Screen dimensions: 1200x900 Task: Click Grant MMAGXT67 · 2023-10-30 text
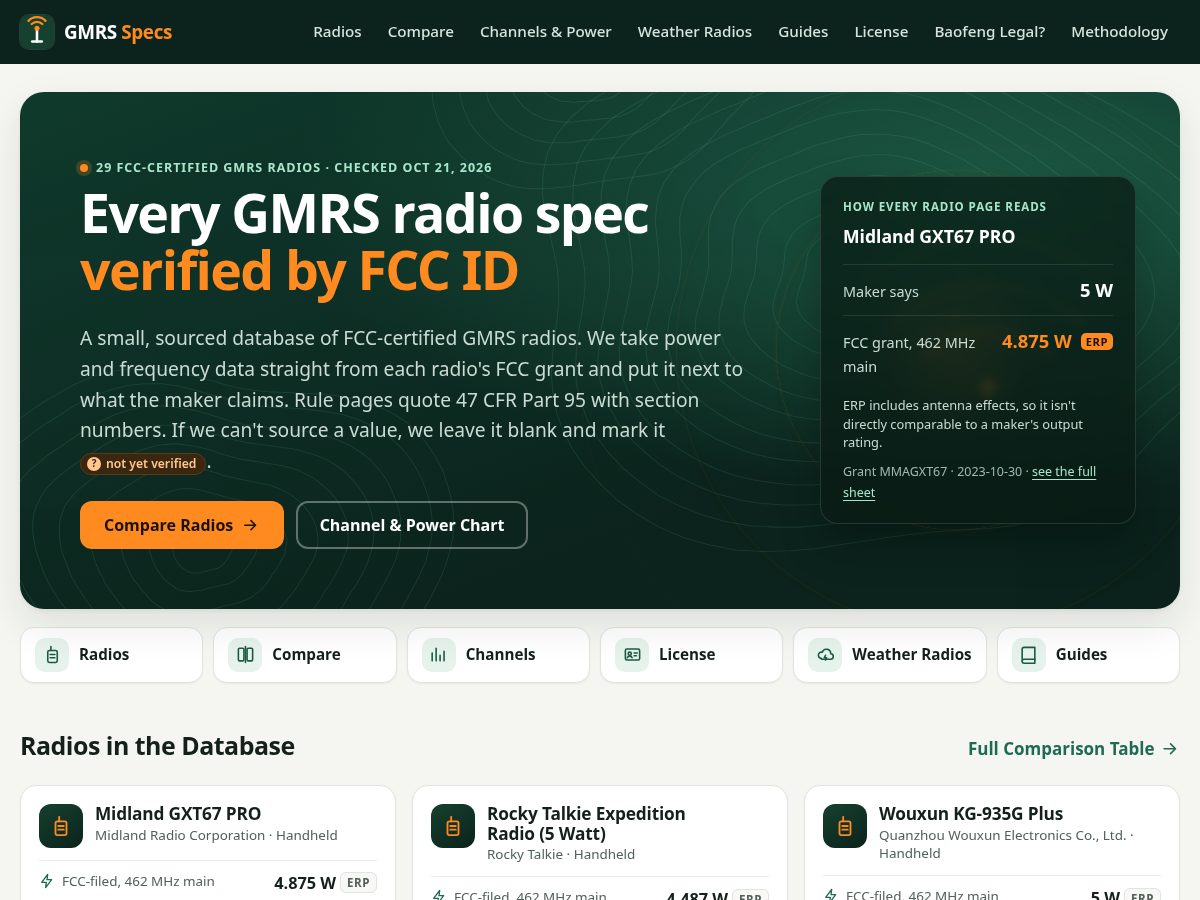pyautogui.click(x=933, y=472)
